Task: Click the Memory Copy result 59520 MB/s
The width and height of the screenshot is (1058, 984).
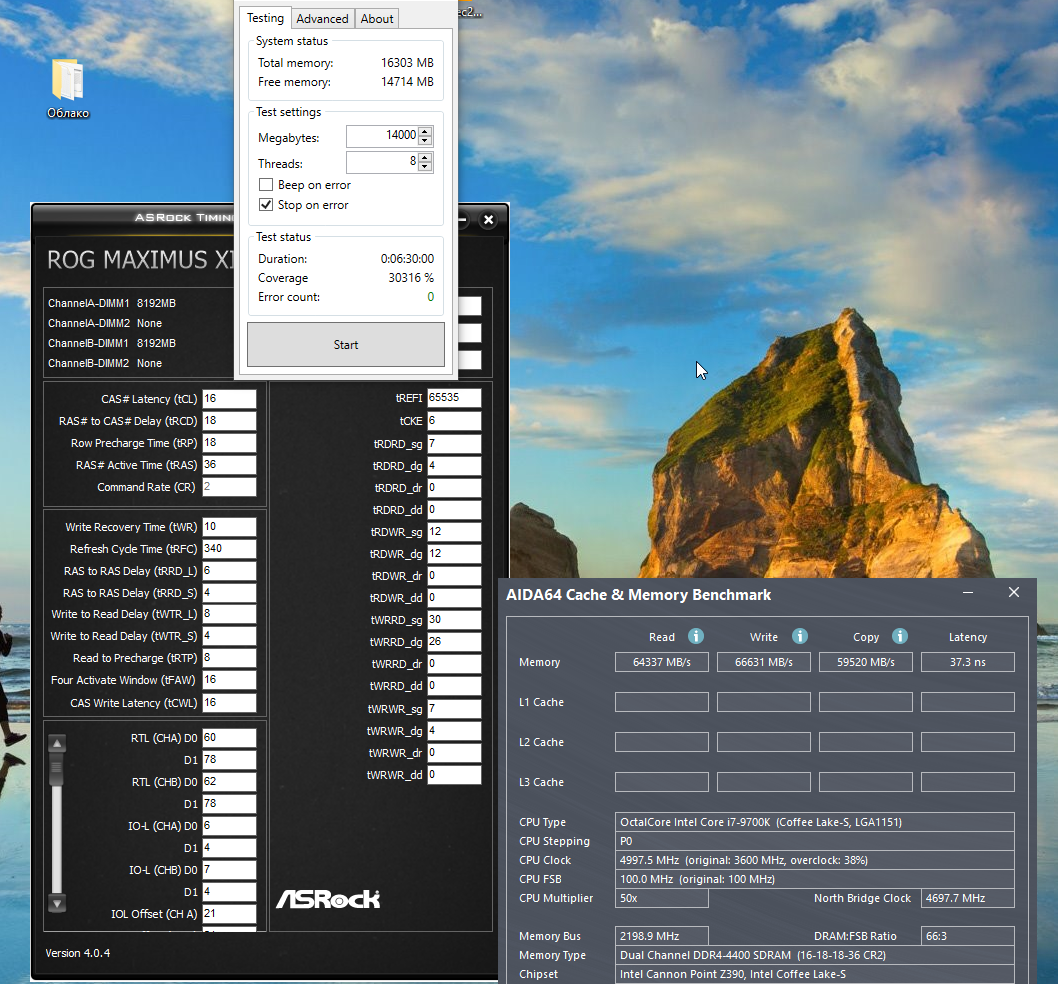Action: [x=865, y=662]
